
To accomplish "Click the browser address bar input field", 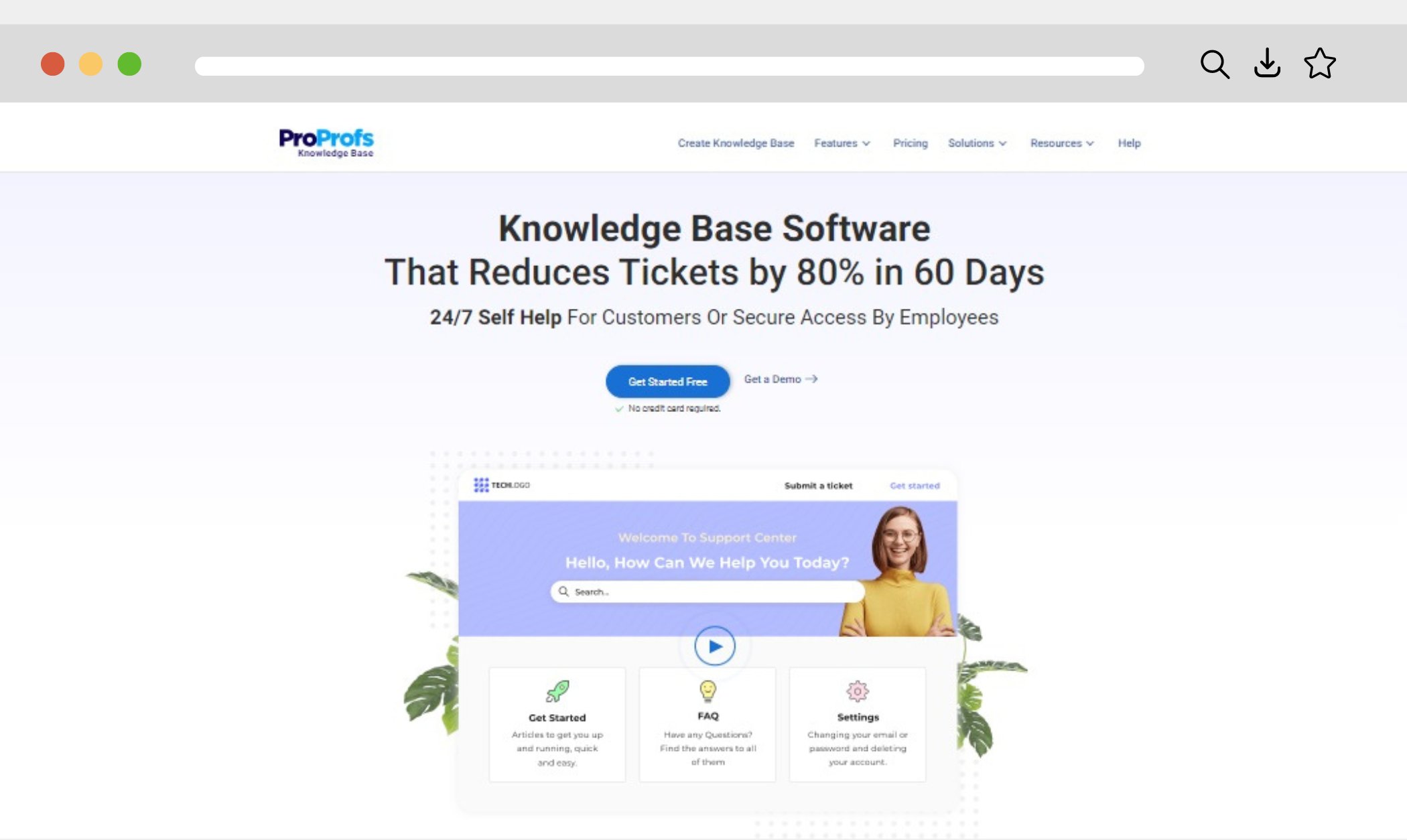I will click(x=669, y=63).
